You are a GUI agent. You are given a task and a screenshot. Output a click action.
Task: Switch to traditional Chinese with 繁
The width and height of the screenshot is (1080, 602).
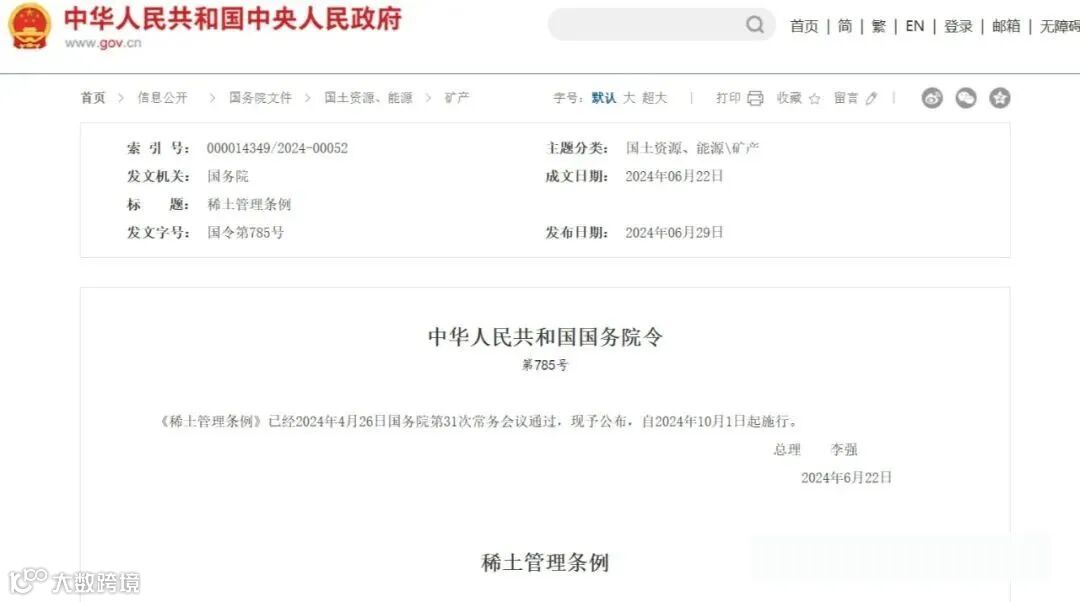879,26
